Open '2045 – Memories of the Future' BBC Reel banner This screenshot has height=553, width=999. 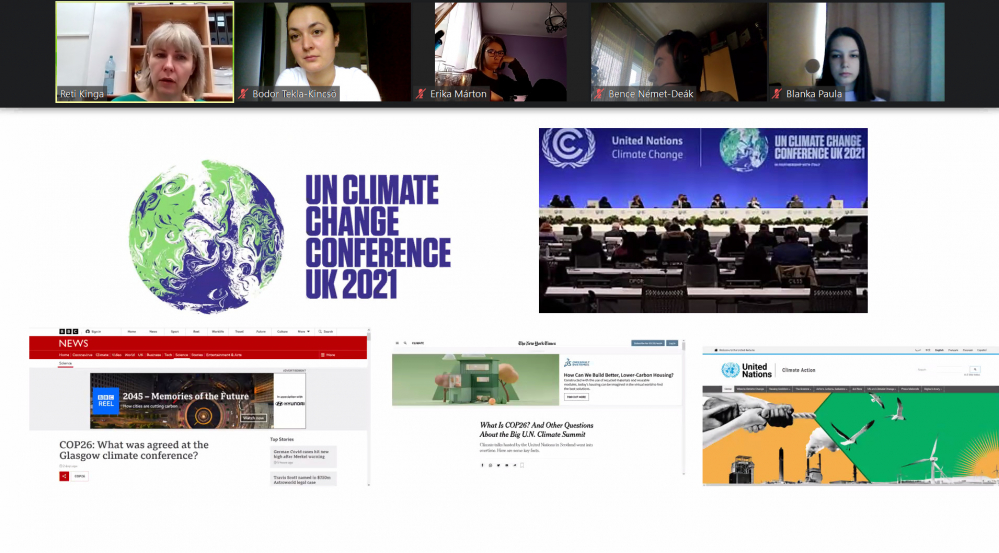point(198,401)
